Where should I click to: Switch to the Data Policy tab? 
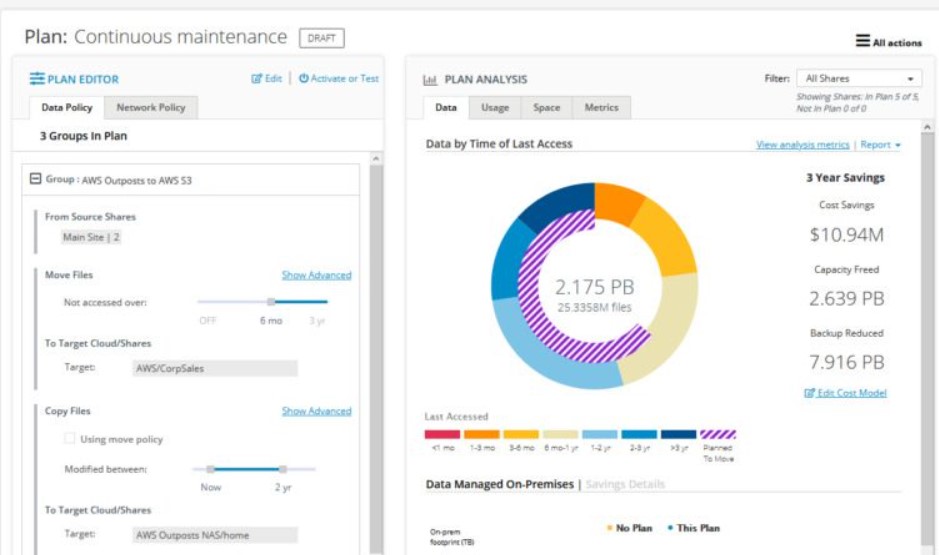(x=66, y=108)
